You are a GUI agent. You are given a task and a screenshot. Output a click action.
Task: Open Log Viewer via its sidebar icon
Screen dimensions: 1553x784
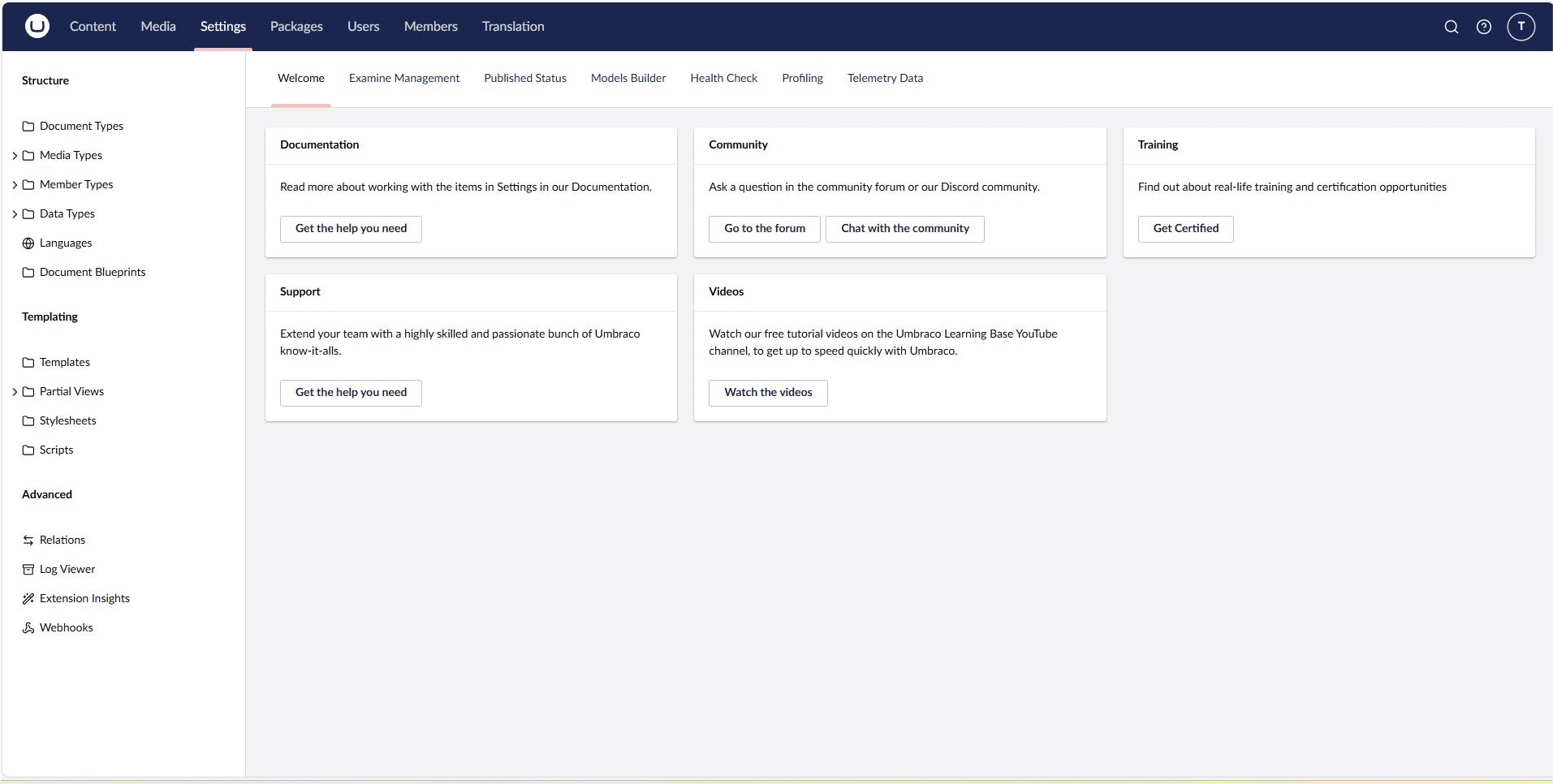[x=28, y=569]
